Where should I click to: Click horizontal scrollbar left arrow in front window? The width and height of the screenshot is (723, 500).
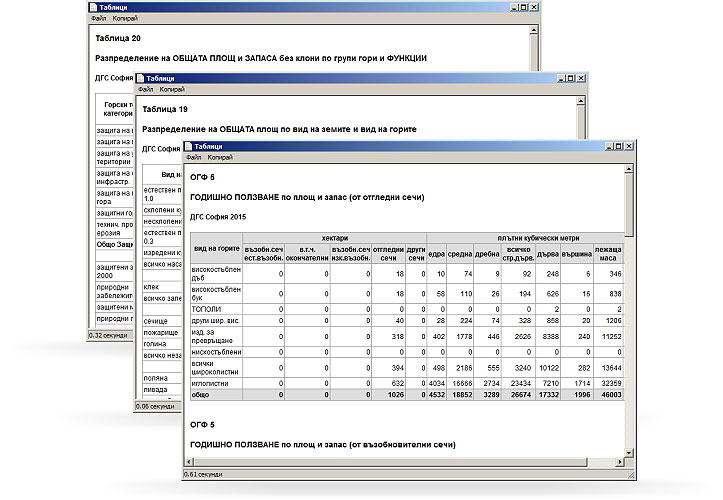(189, 462)
